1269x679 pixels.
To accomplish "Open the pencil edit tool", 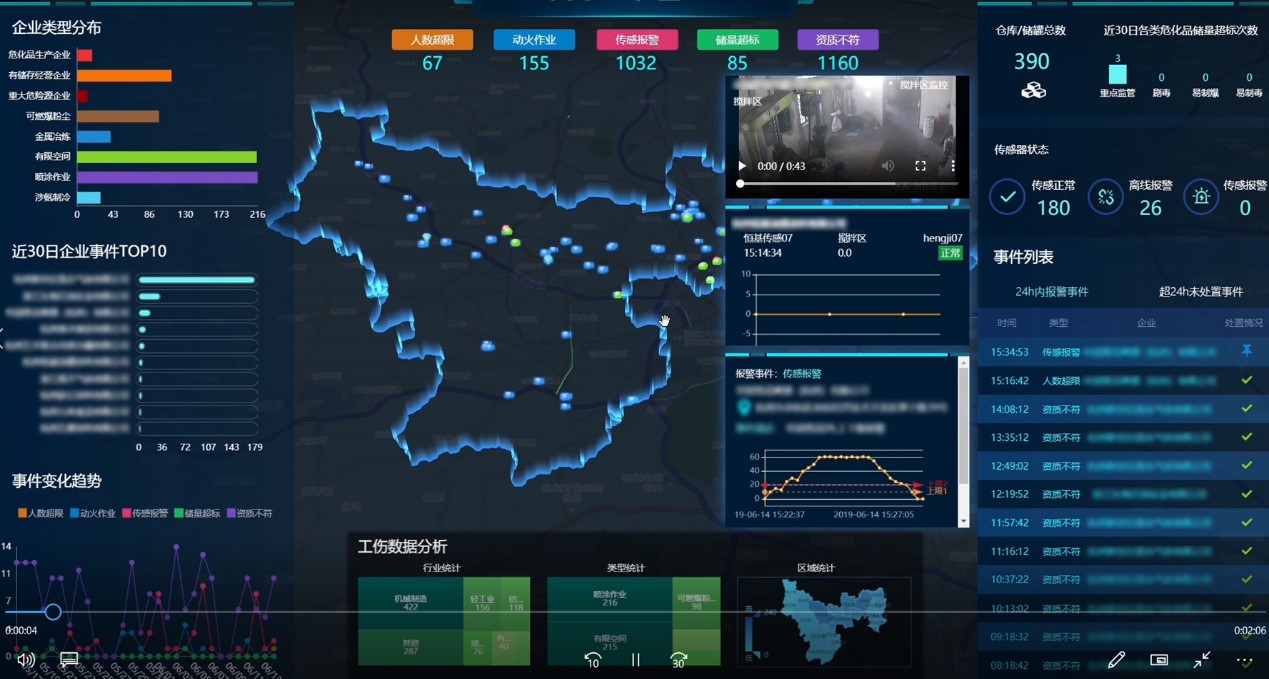I will click(x=1116, y=660).
